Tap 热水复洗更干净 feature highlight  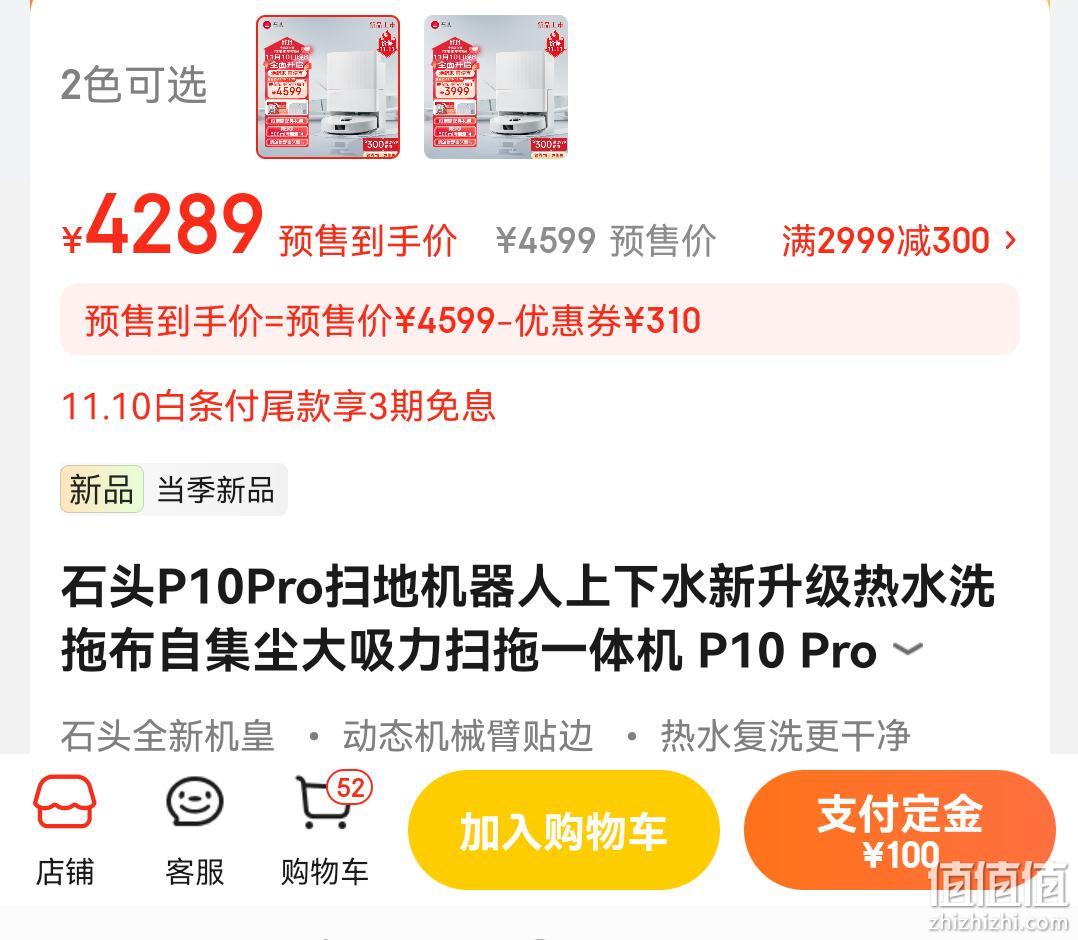tap(785, 736)
